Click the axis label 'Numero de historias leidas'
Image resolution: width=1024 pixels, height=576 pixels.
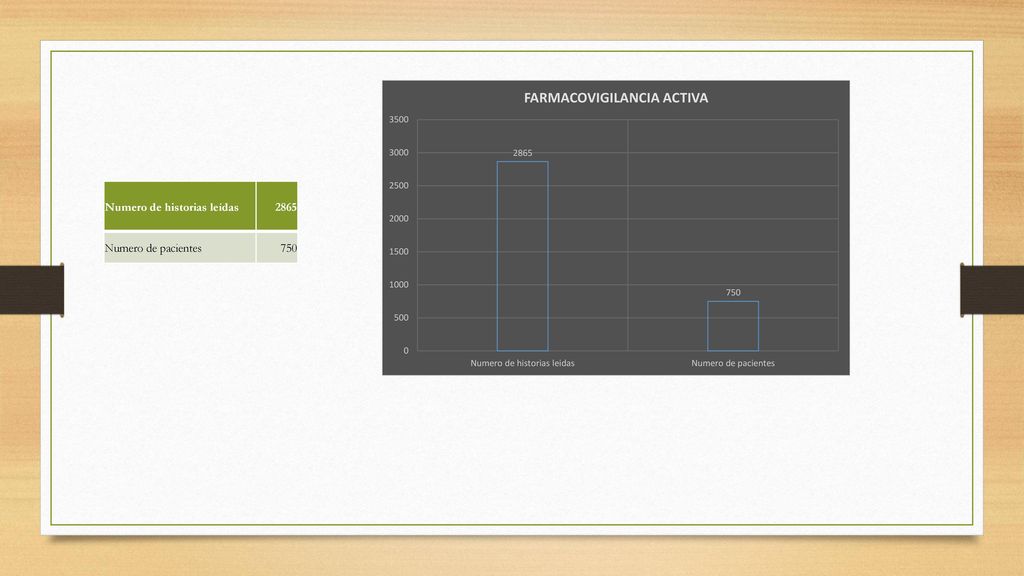tap(522, 363)
